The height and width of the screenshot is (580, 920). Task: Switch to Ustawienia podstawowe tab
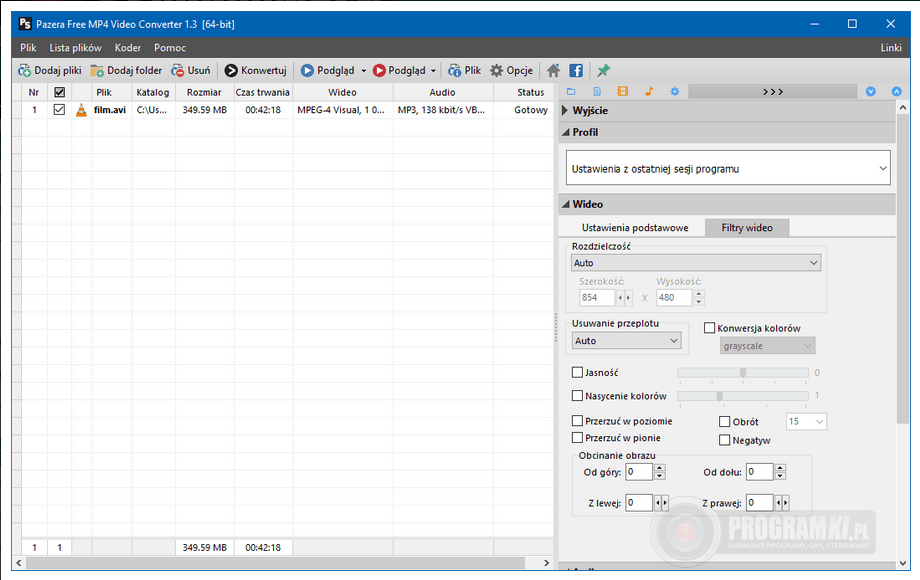(635, 228)
